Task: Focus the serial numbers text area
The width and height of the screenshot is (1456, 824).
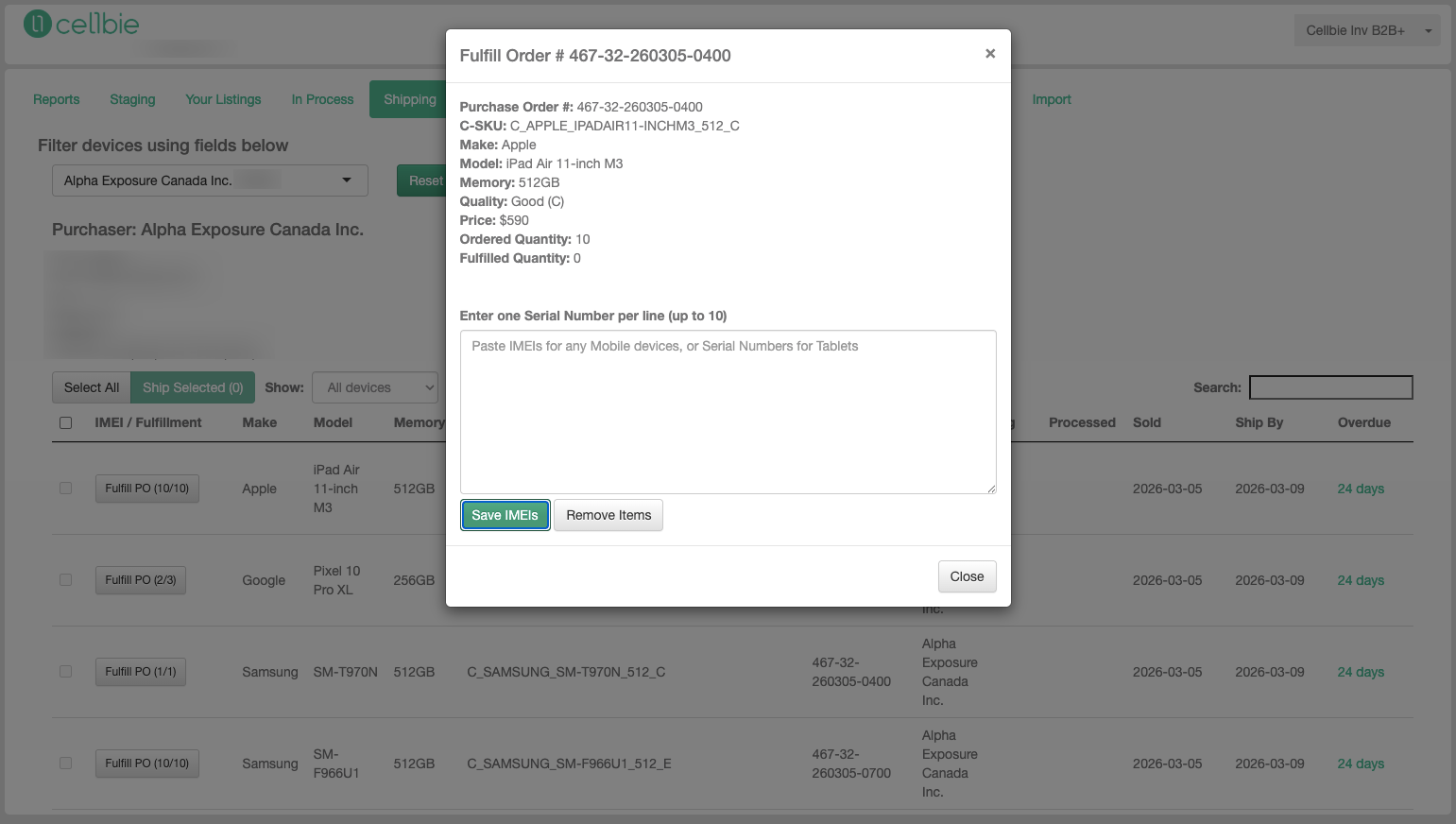Action: coord(728,412)
